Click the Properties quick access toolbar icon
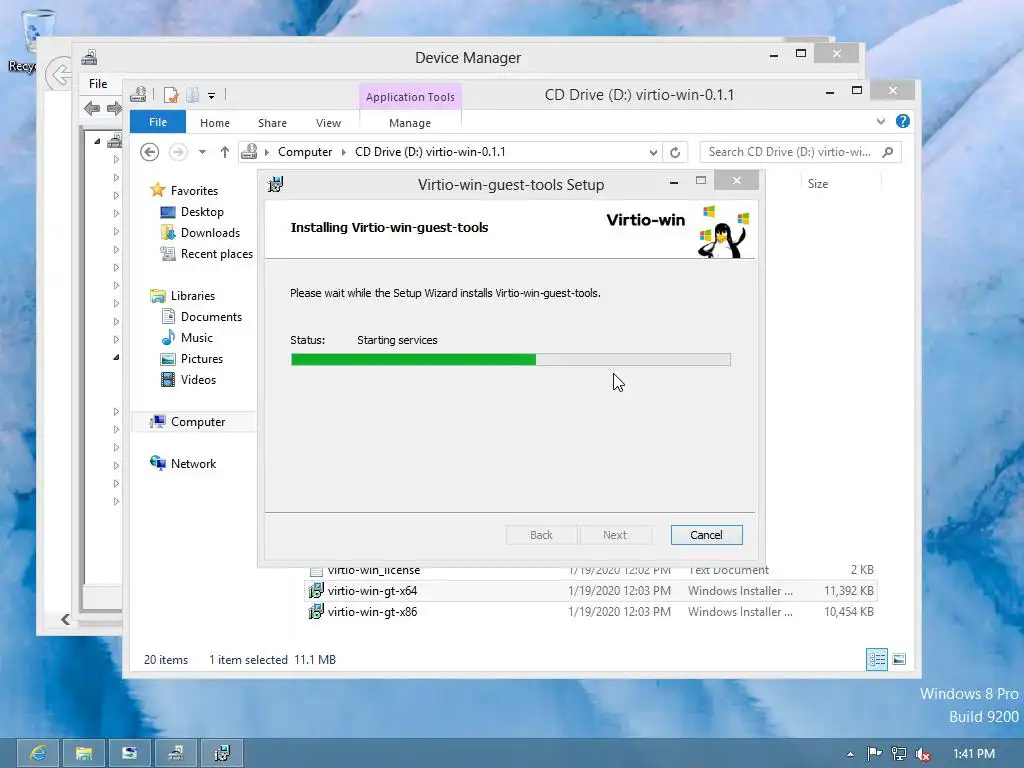This screenshot has width=1024, height=768. click(x=171, y=95)
